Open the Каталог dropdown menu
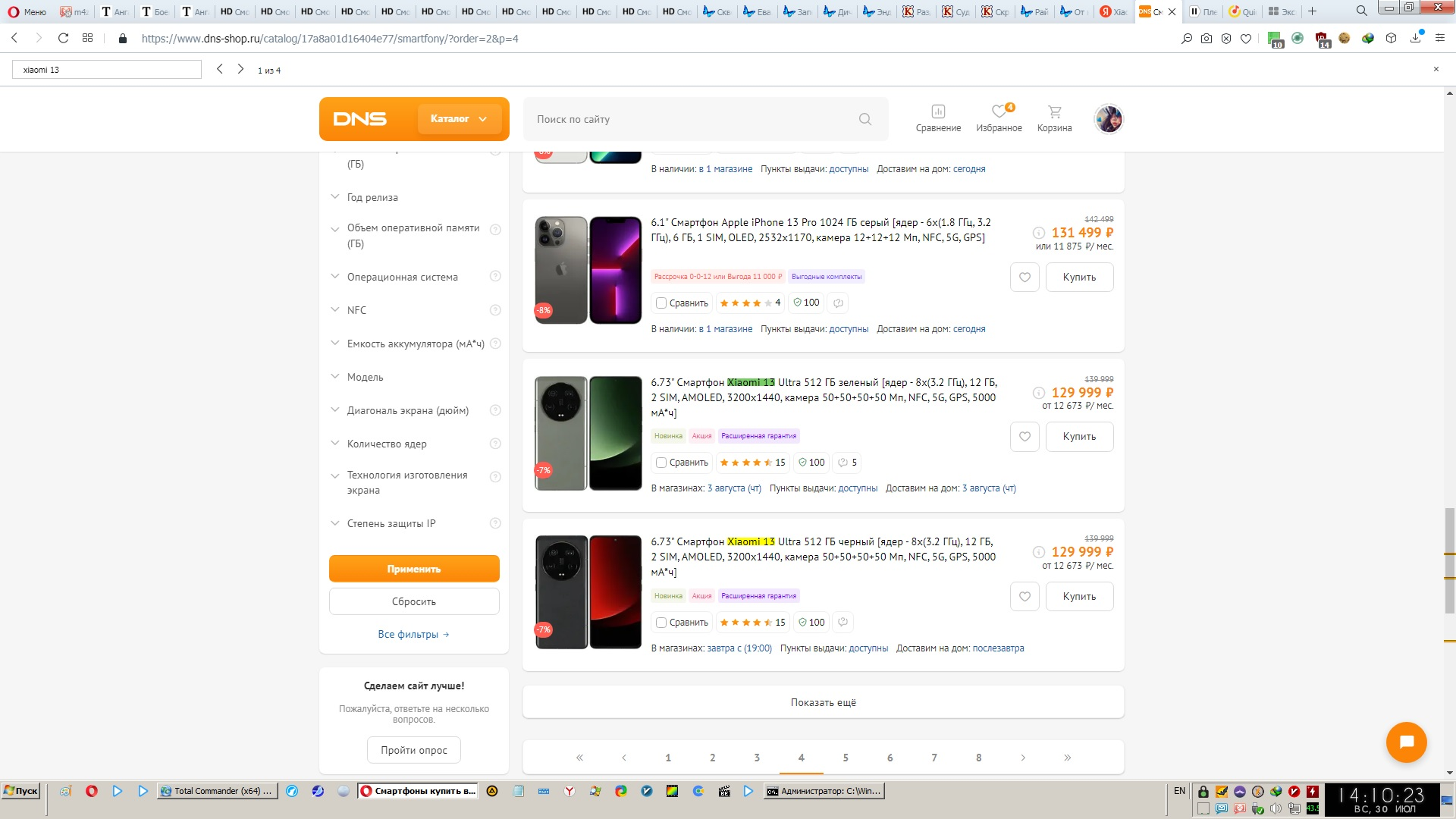1456x819 pixels. tap(459, 118)
